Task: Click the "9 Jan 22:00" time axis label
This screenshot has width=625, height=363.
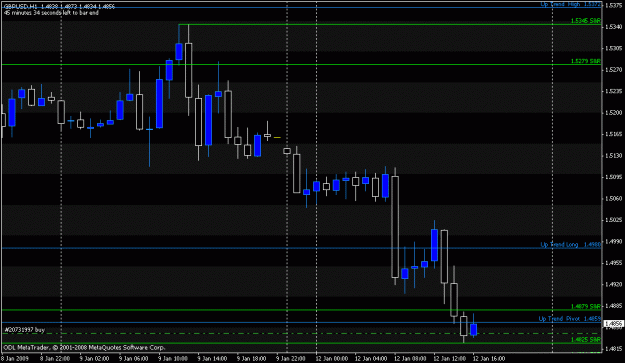Action: (x=291, y=358)
